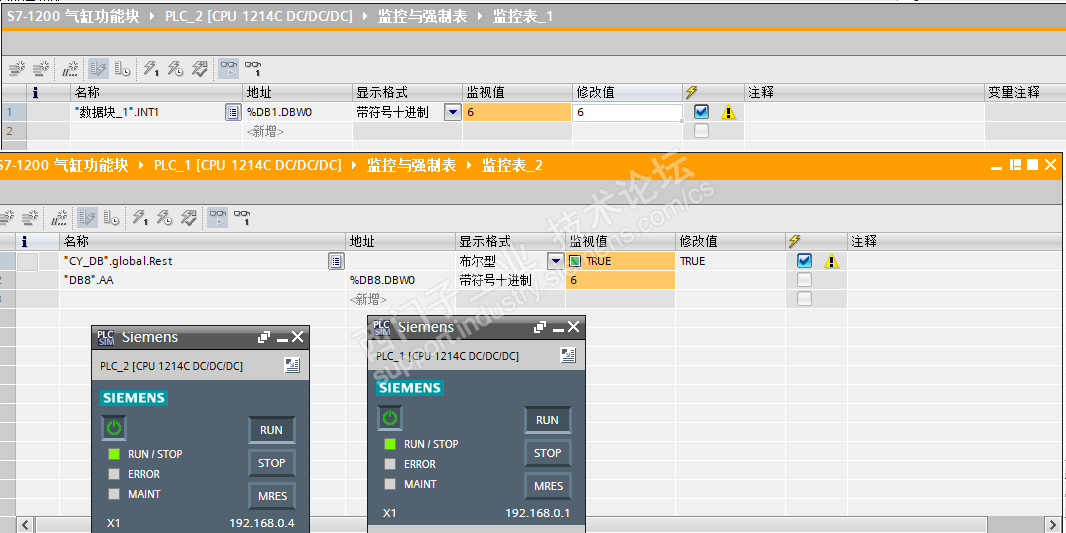Screen dimensions: 1066x533
Task: Open tag picker for "数据块_1".INT1 name cell
Action: [x=233, y=113]
